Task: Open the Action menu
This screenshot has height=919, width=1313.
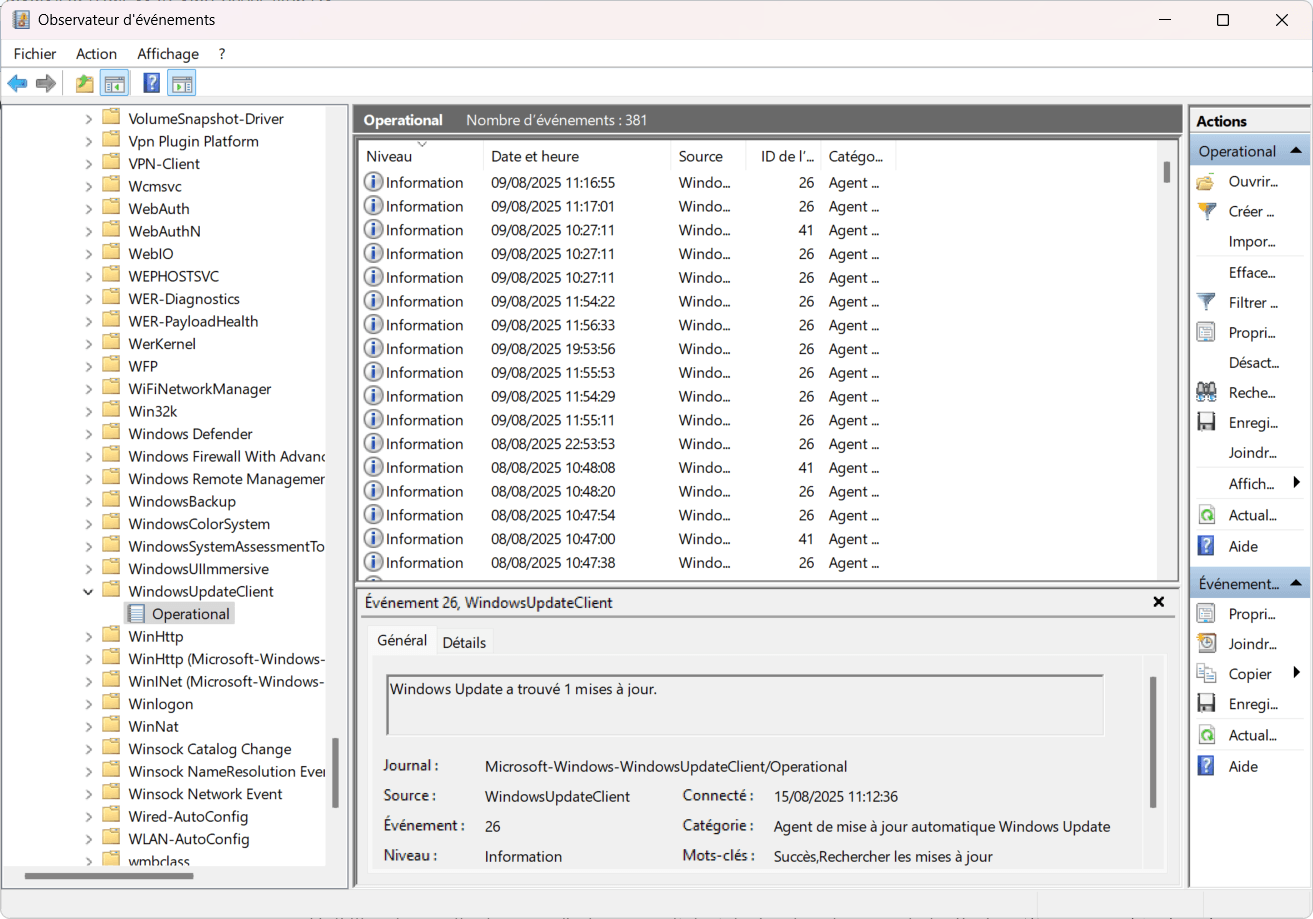Action: tap(96, 54)
